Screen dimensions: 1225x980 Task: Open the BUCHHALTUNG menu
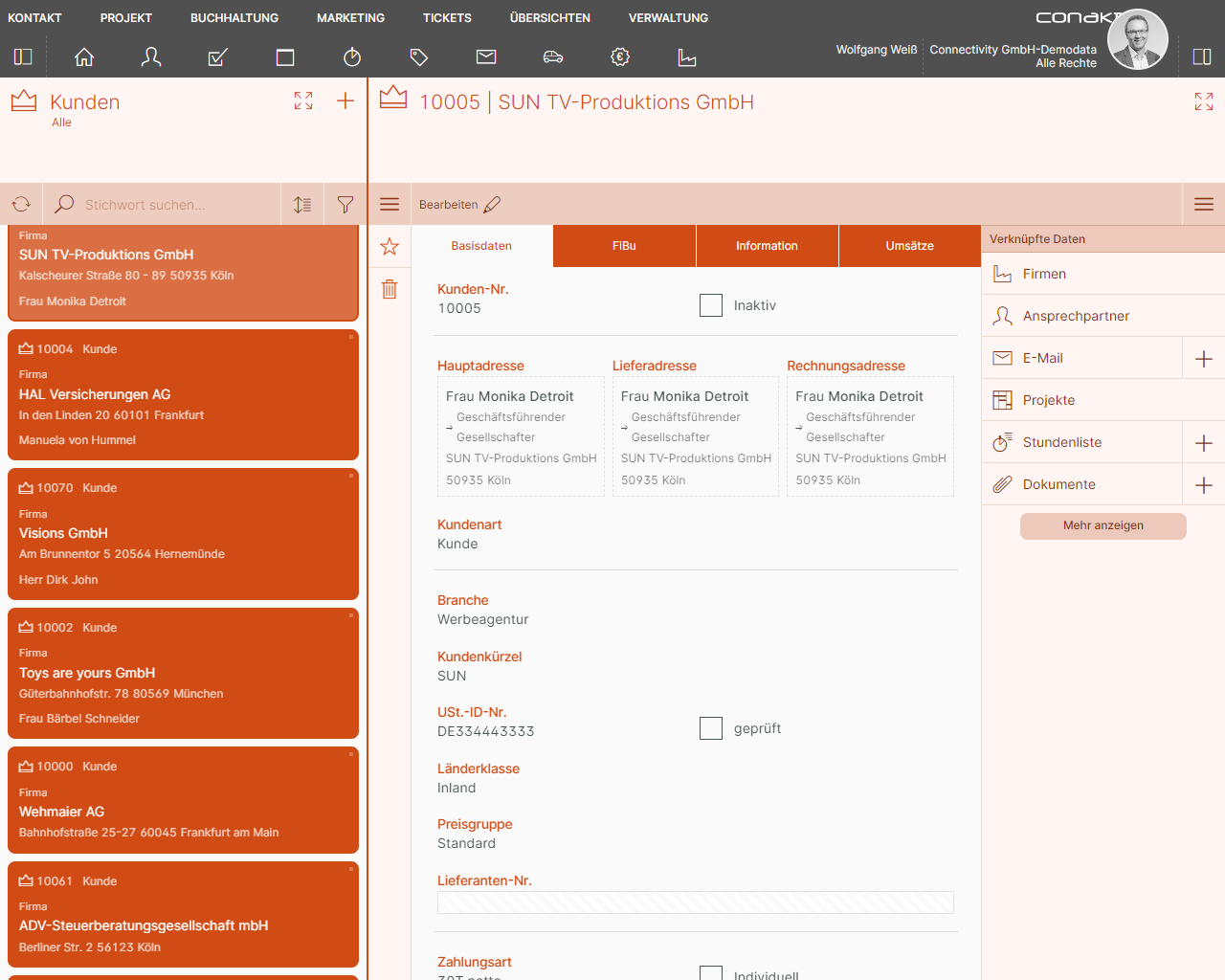(234, 18)
